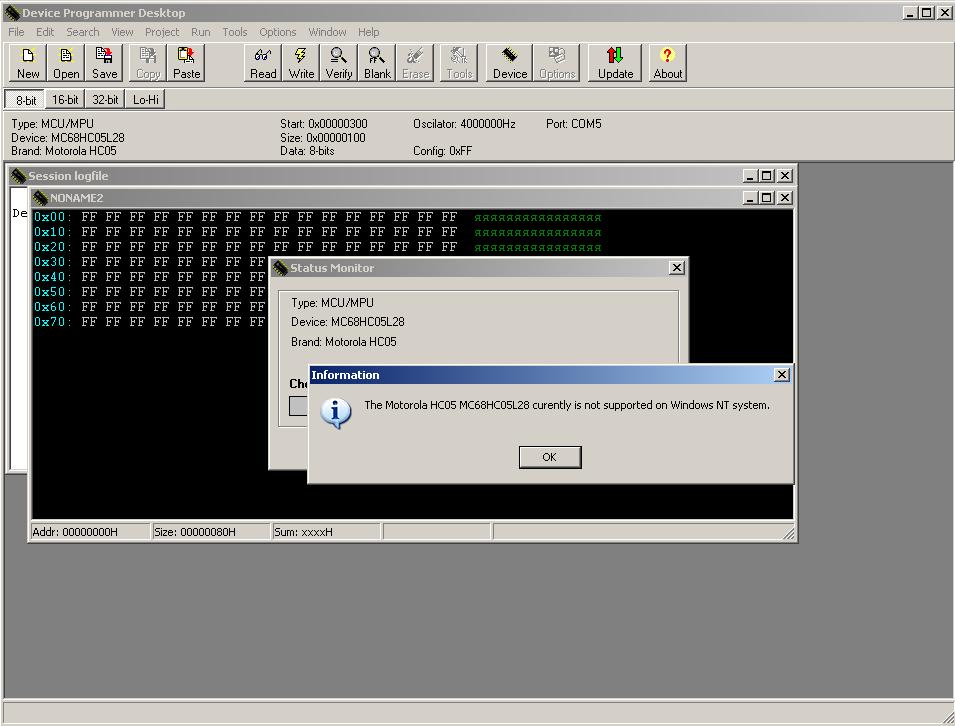Close the Status Monitor window

677,267
